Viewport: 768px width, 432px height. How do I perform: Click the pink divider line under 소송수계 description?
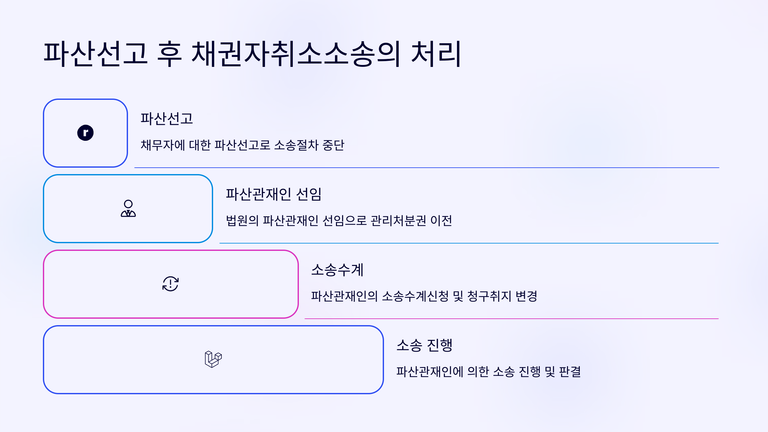coord(512,318)
